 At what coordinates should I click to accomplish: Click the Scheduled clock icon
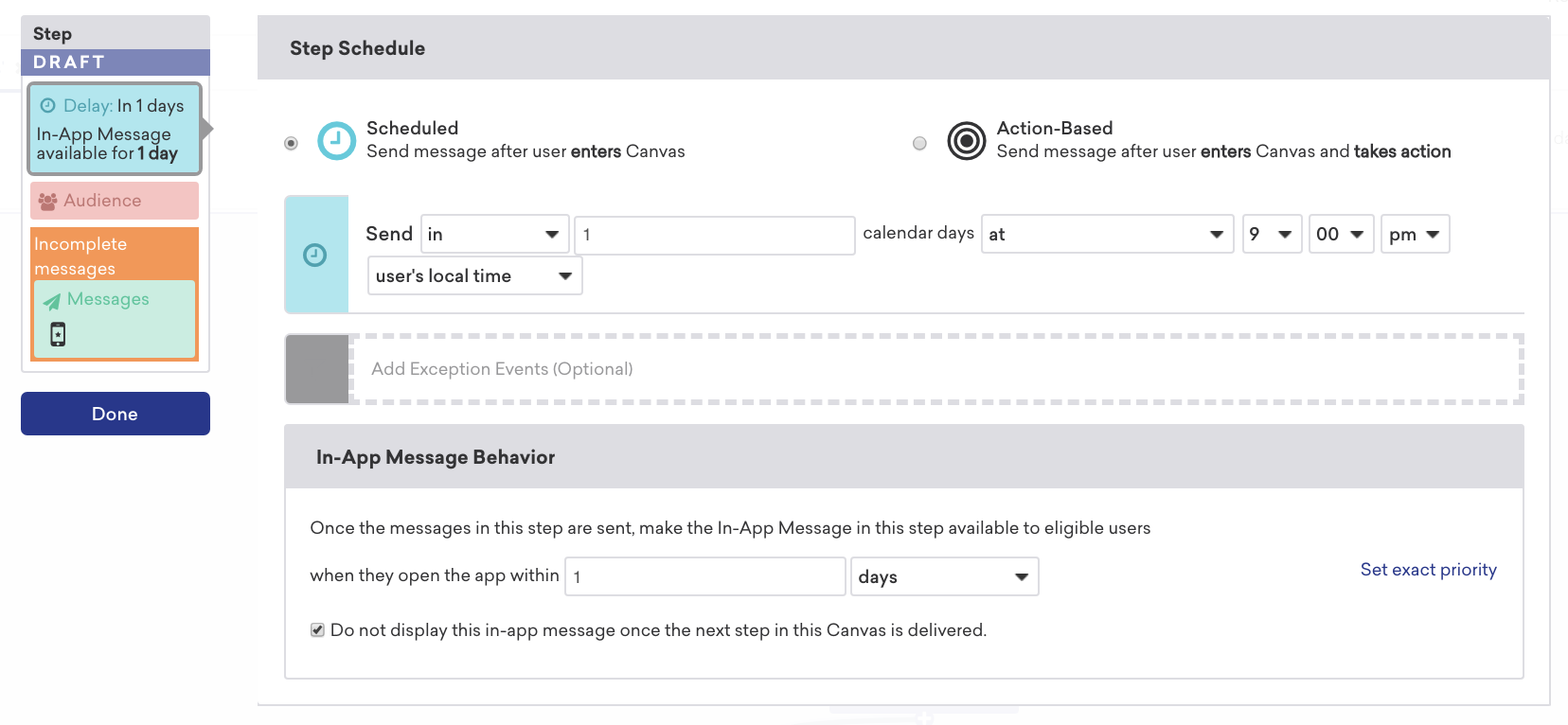coord(336,141)
